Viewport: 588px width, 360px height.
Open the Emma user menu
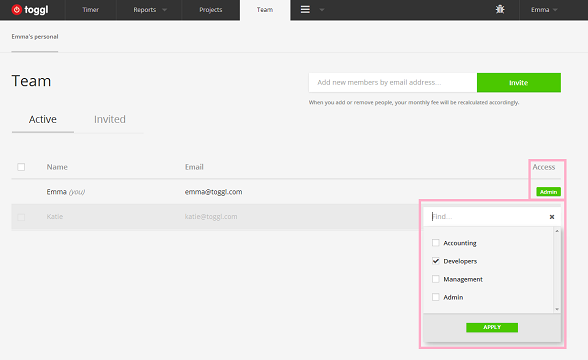click(544, 10)
